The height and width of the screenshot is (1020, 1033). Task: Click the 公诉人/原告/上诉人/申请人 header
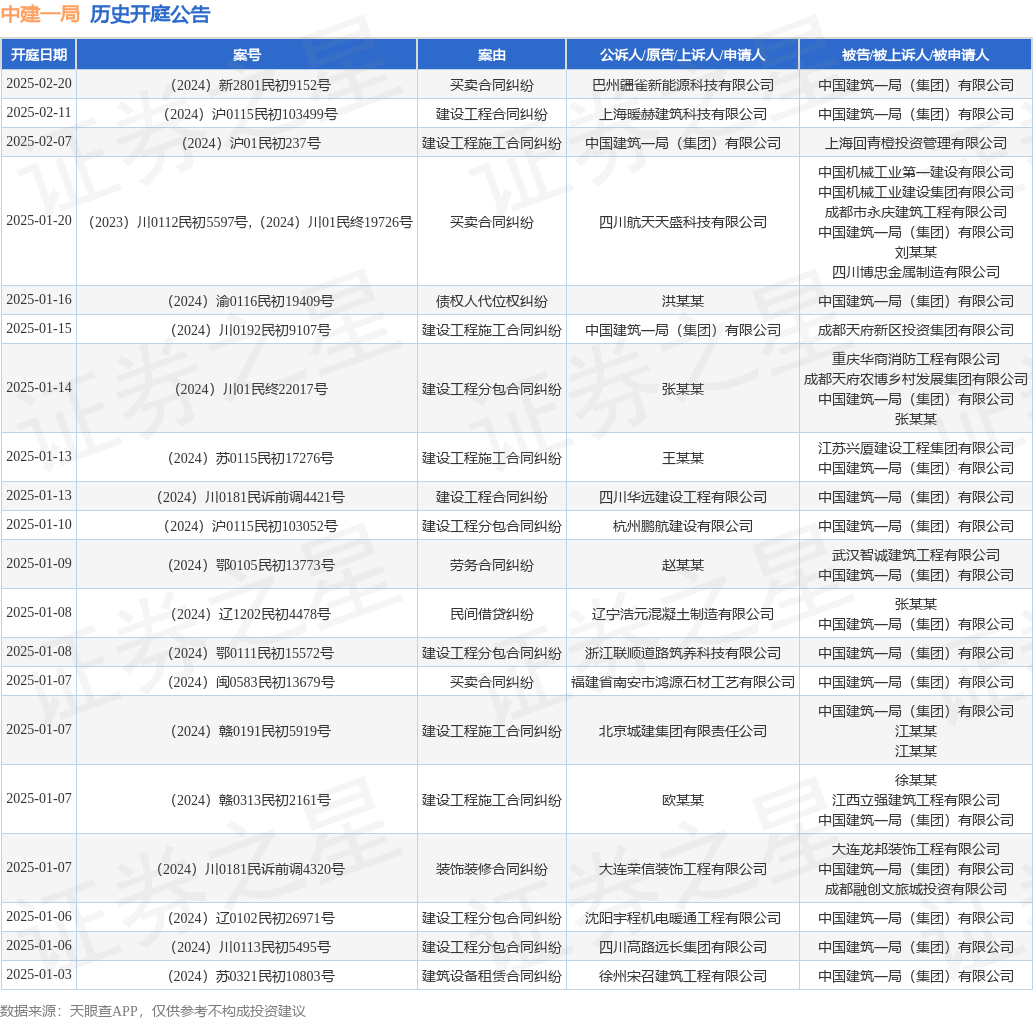click(683, 55)
